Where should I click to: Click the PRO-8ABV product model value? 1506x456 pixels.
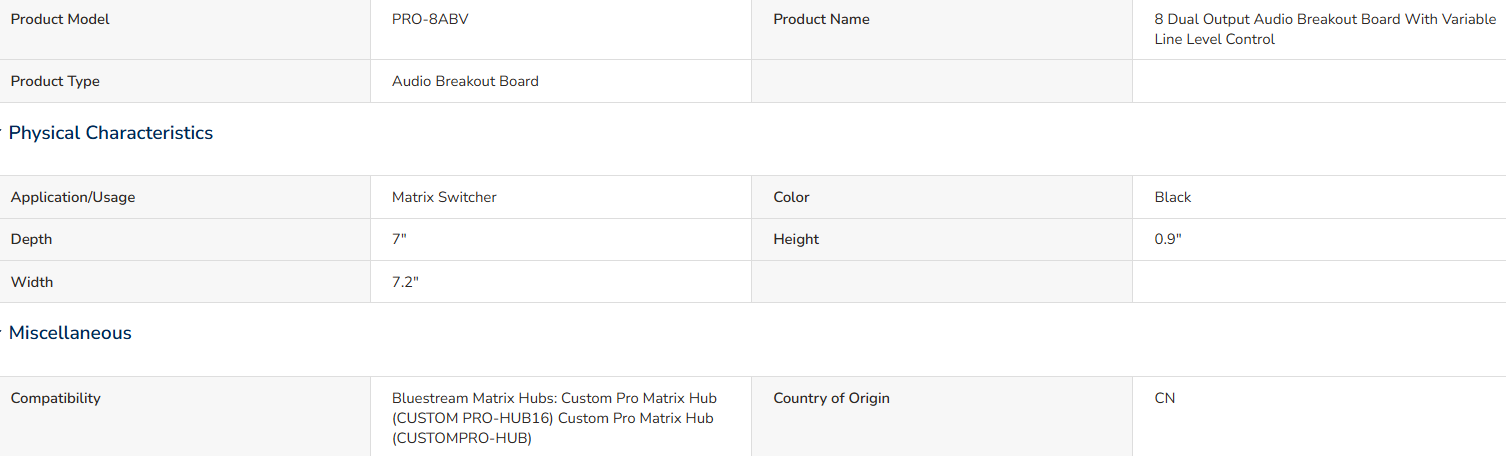pos(430,19)
